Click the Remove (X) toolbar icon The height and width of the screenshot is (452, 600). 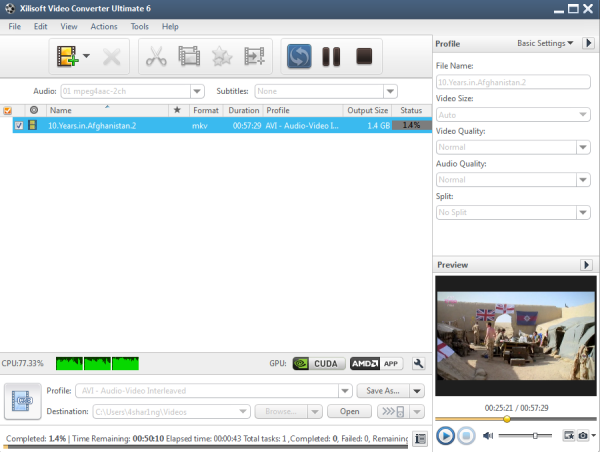coord(112,57)
